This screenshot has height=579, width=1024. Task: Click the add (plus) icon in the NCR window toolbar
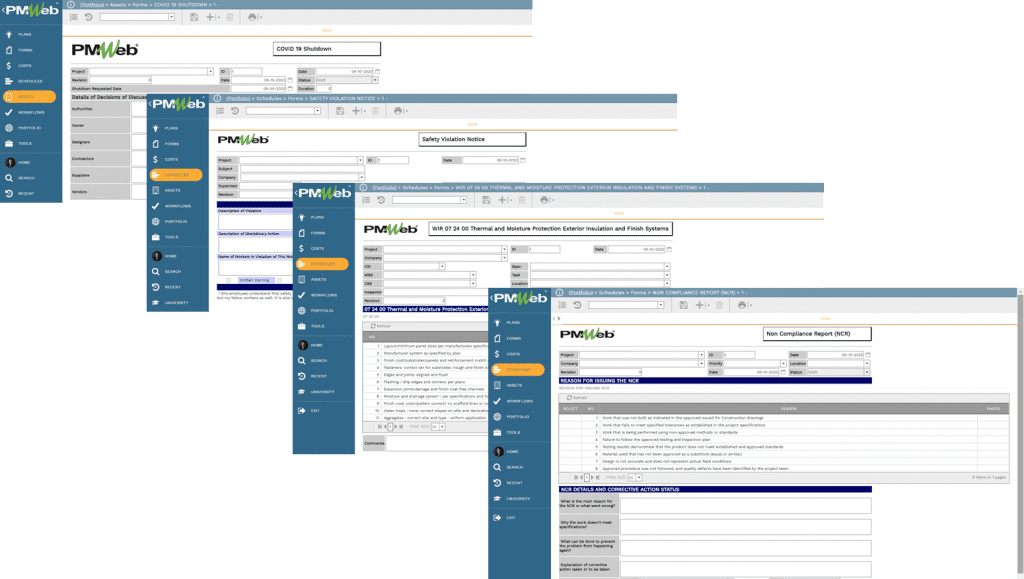[699, 305]
